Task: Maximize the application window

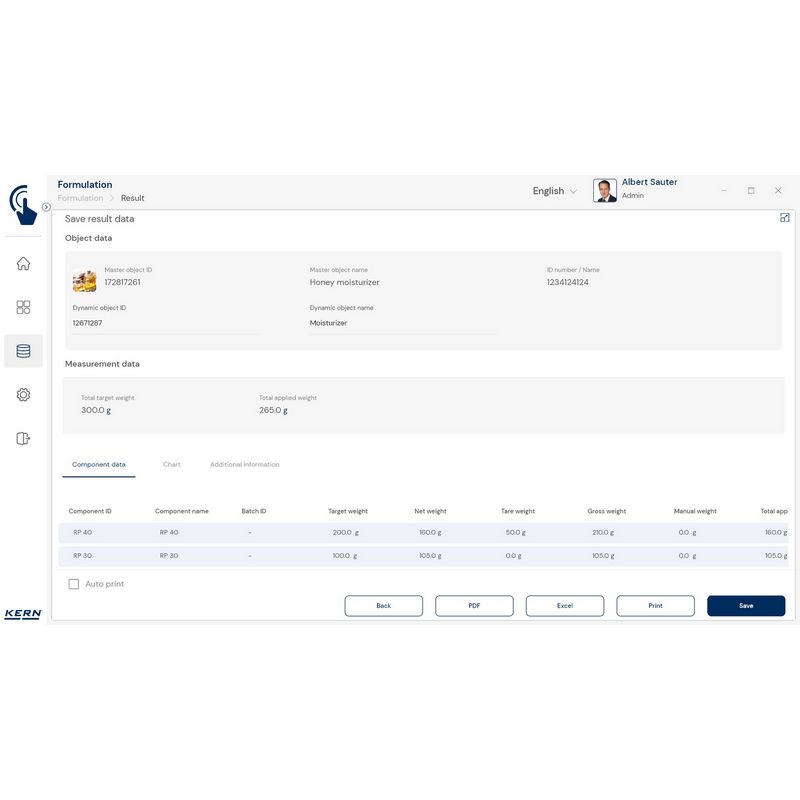Action: tap(751, 190)
